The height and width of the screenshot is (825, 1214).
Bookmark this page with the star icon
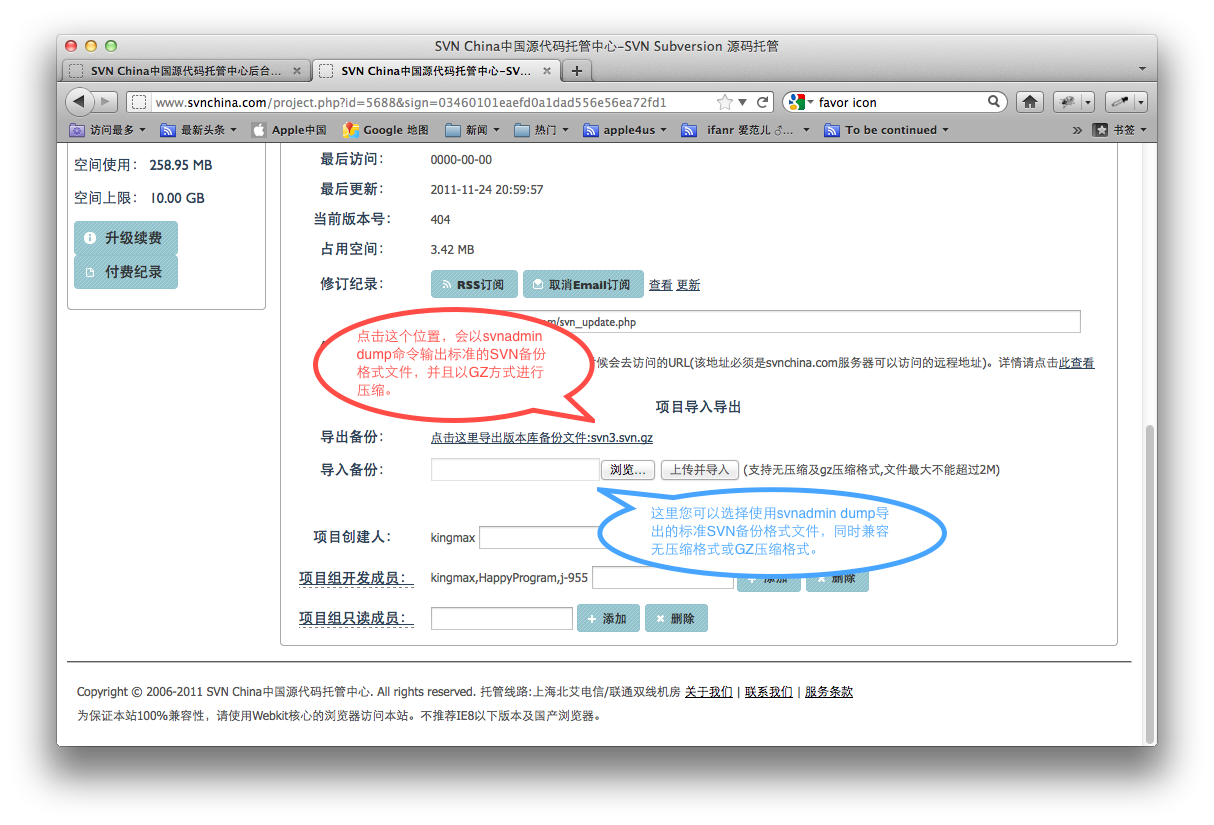click(x=725, y=102)
